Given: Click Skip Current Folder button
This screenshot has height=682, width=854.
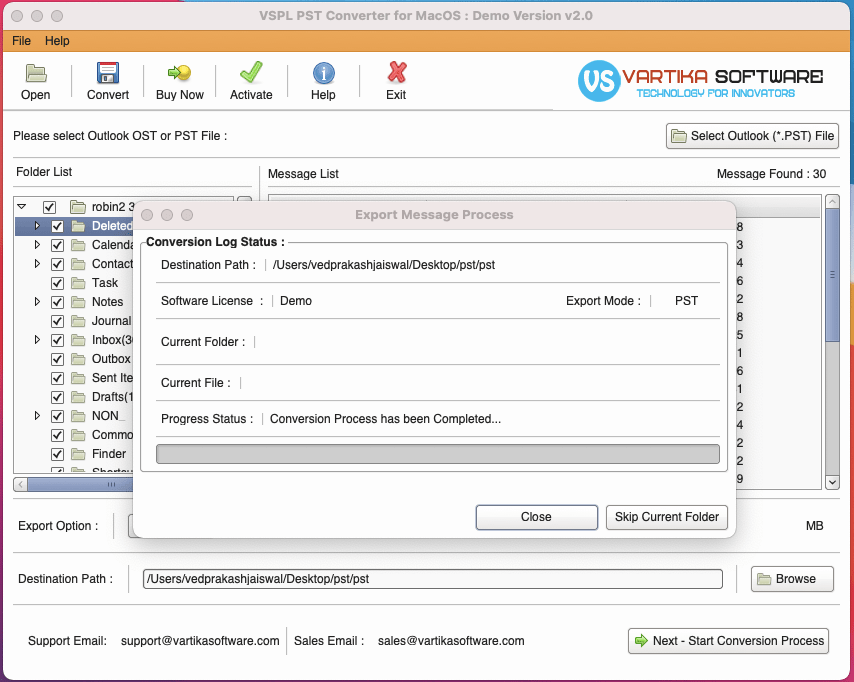Looking at the screenshot, I should 667,517.
